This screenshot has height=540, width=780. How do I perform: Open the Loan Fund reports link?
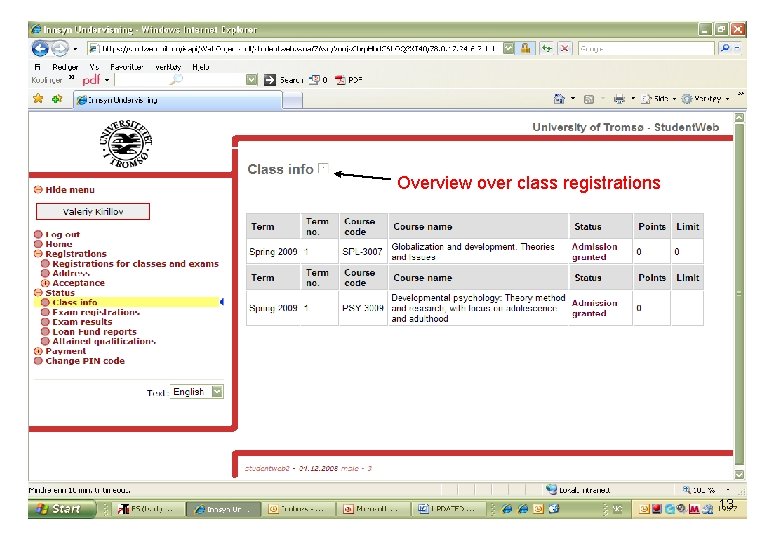point(94,332)
